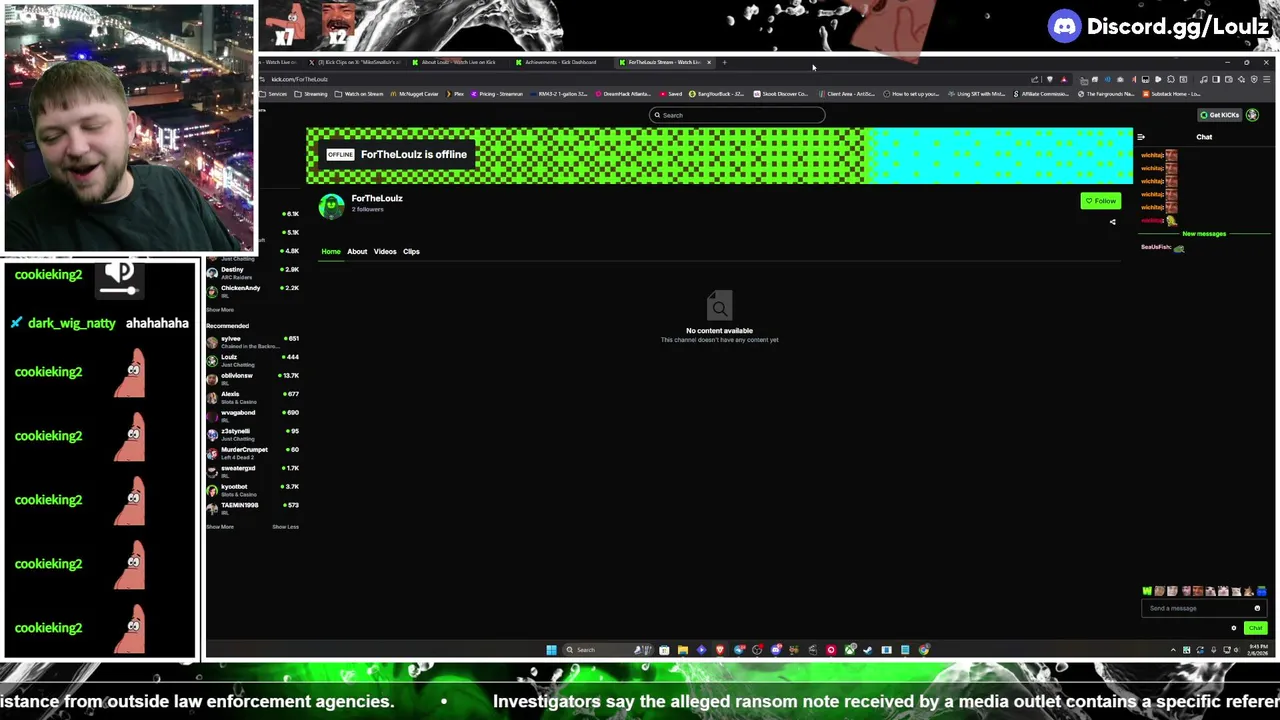Open File Explorer from taskbar
The height and width of the screenshot is (720, 1280).
682,650
